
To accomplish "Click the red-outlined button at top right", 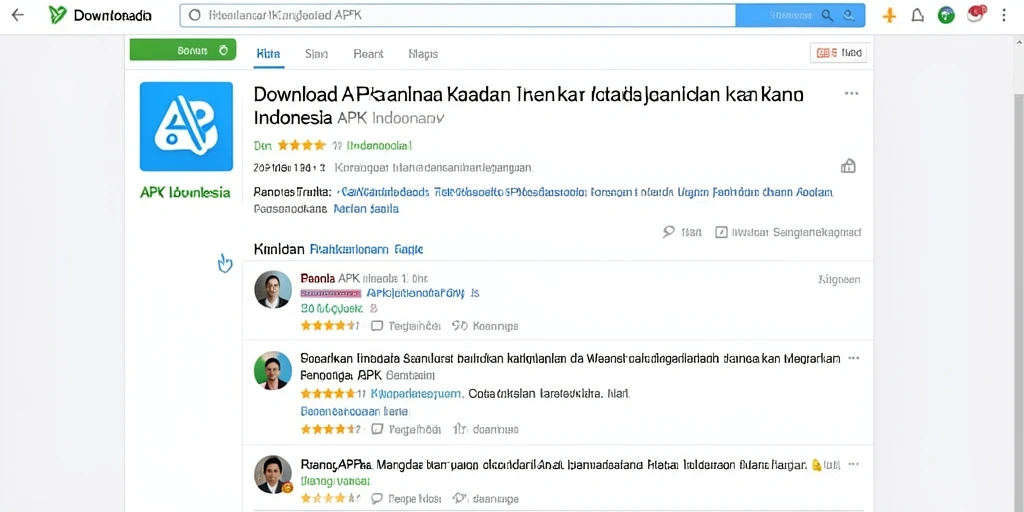I will point(839,53).
